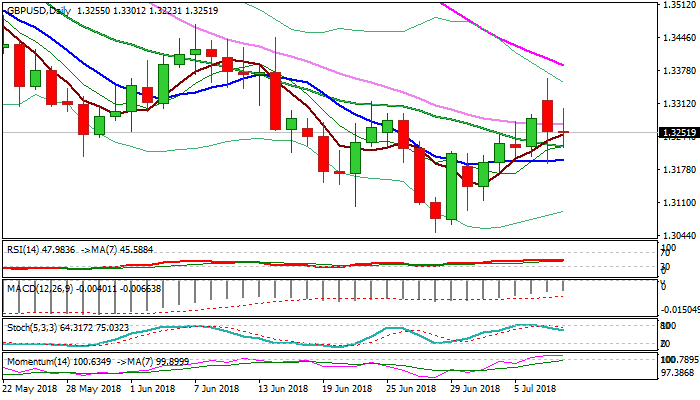This screenshot has width=700, height=400.
Task: Click the 22 May 2018 date label
Action: (x=30, y=389)
